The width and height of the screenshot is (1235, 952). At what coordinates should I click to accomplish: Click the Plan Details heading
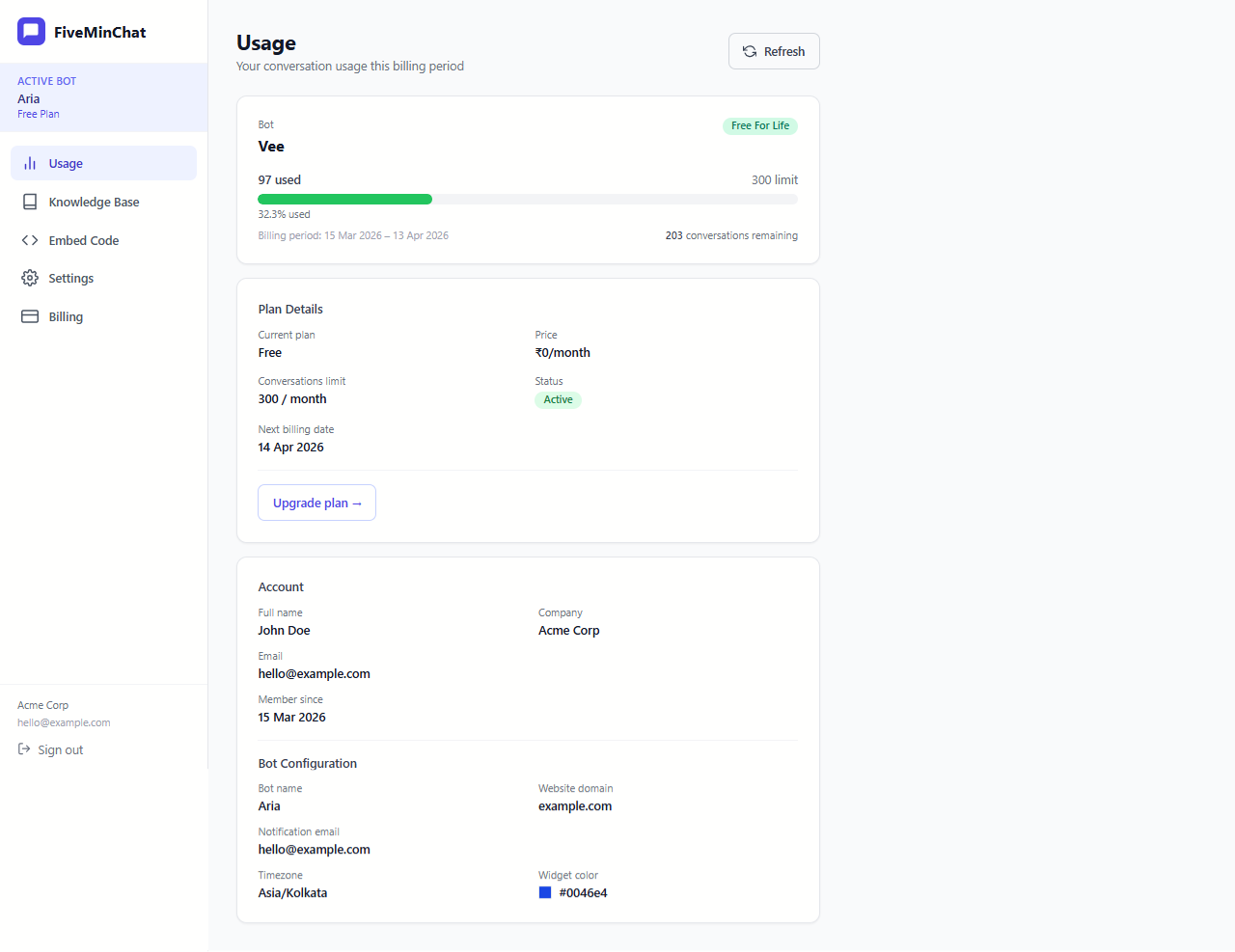tap(290, 309)
